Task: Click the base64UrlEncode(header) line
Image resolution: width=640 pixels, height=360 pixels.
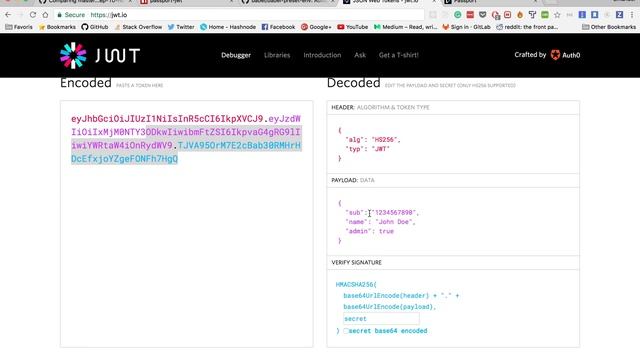Action: pyautogui.click(x=401, y=296)
